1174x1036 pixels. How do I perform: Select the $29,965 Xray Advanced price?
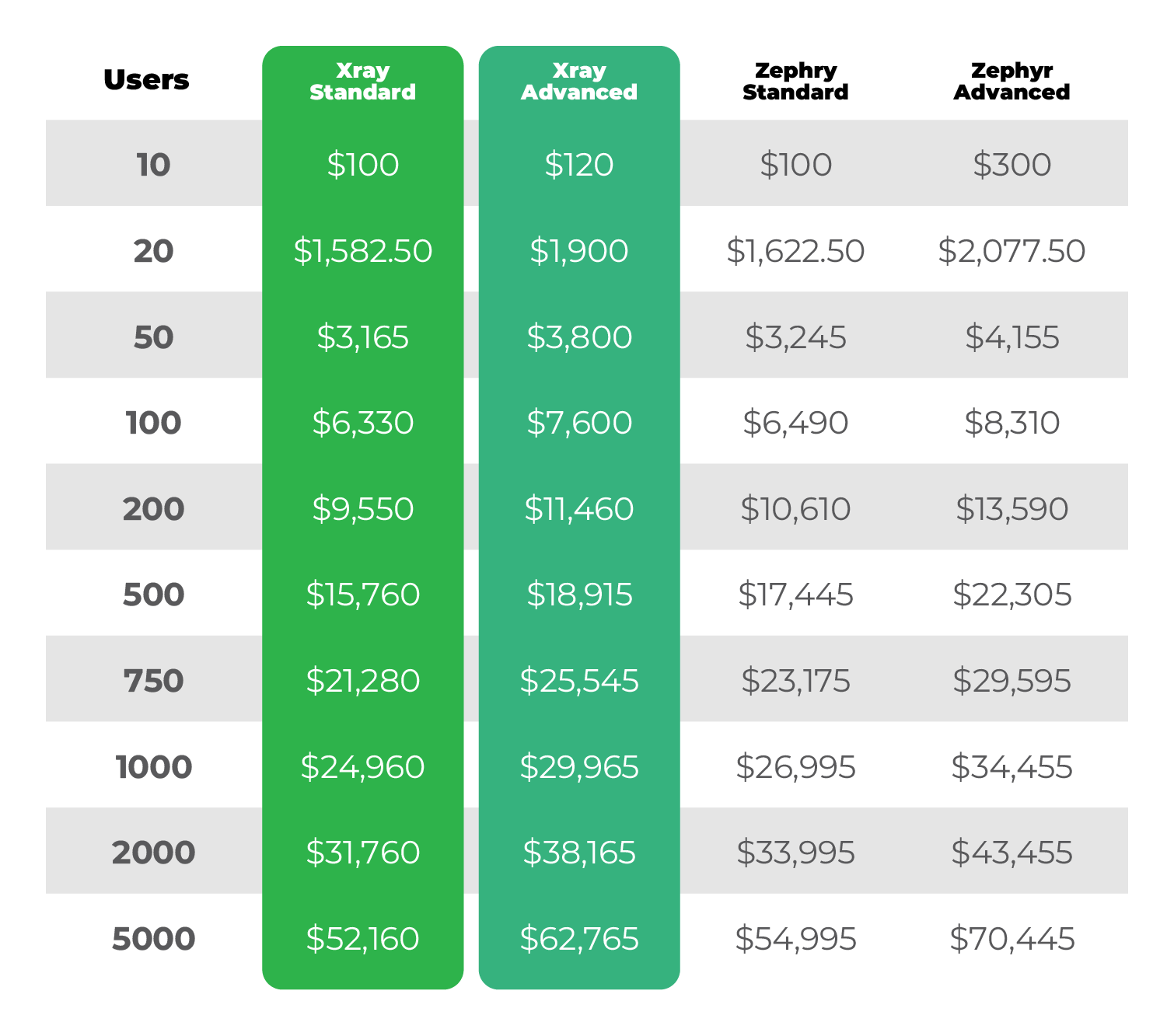tap(579, 767)
